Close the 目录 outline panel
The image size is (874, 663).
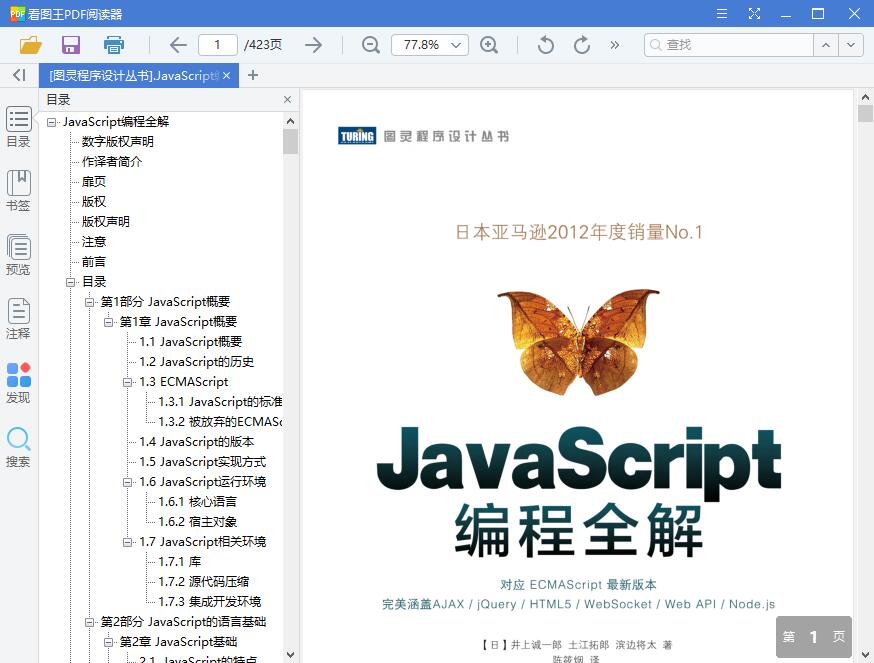click(x=287, y=100)
